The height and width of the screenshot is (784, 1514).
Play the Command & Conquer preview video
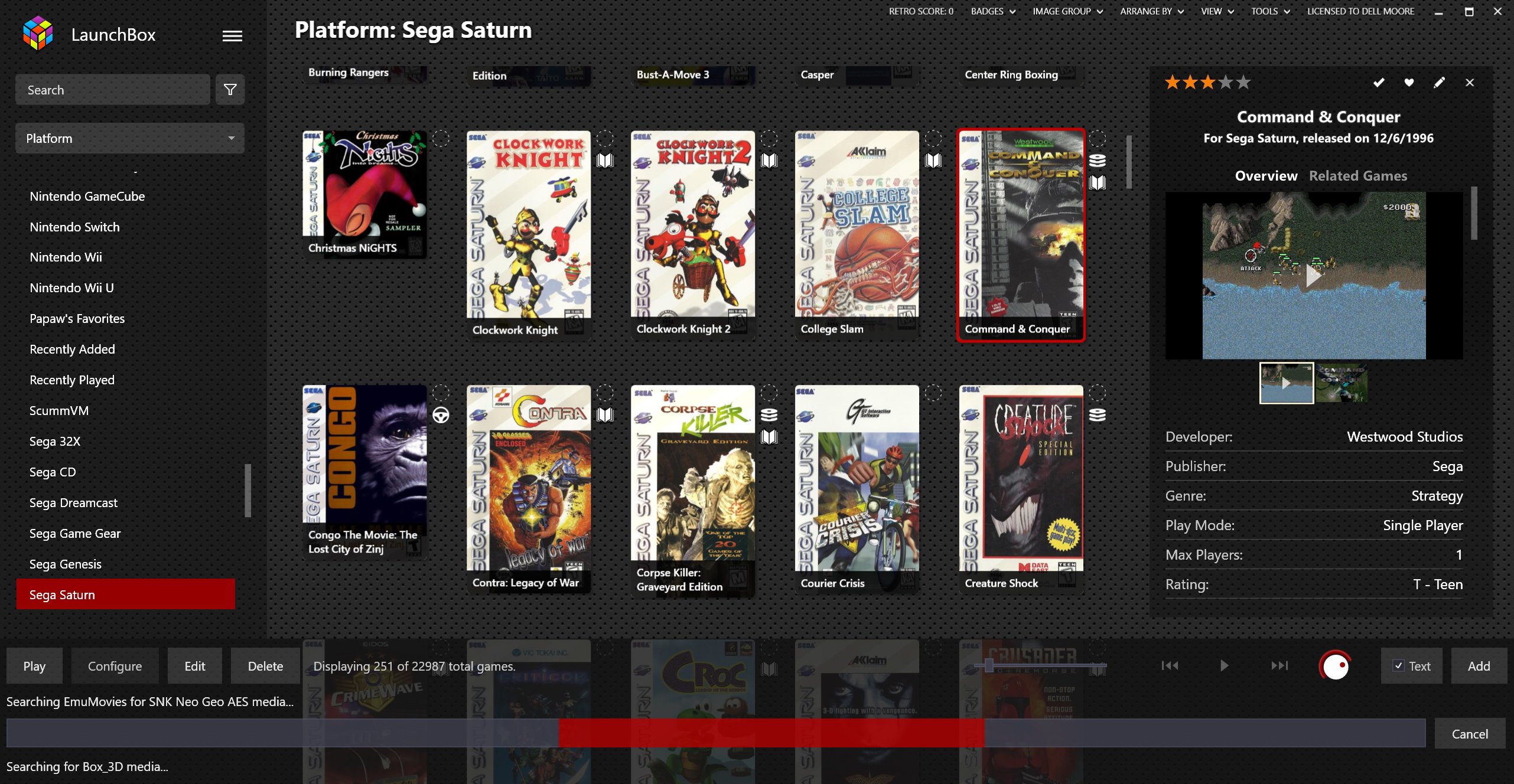click(x=1313, y=276)
